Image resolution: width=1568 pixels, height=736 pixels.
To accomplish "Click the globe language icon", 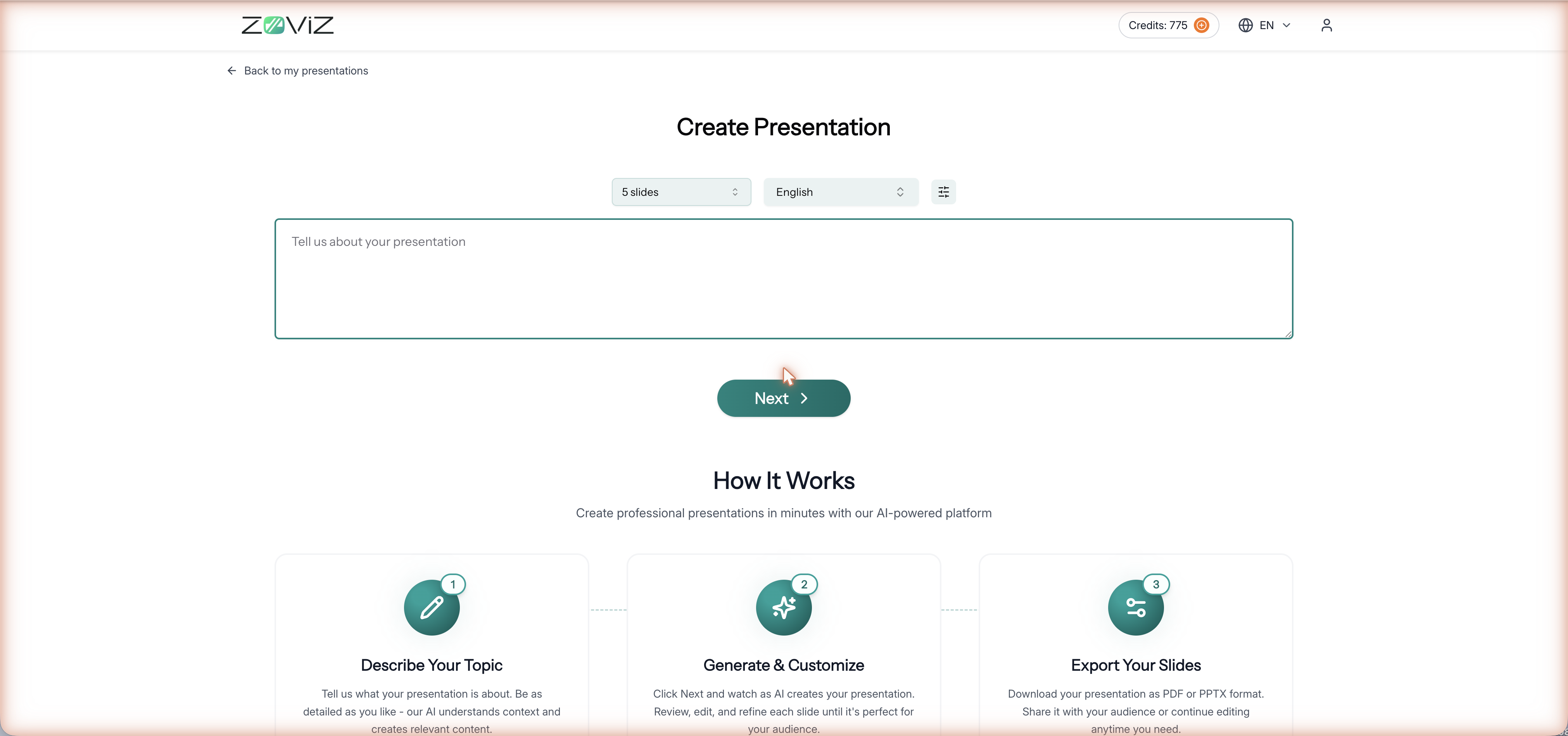I will pos(1245,25).
